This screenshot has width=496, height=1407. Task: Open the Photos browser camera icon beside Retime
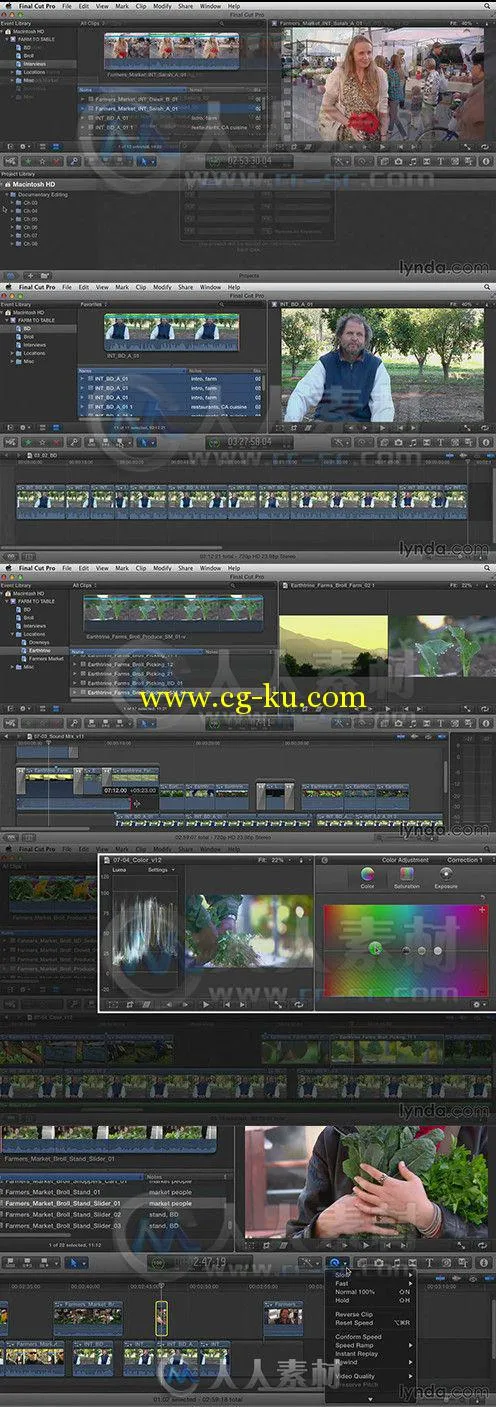tap(379, 1263)
